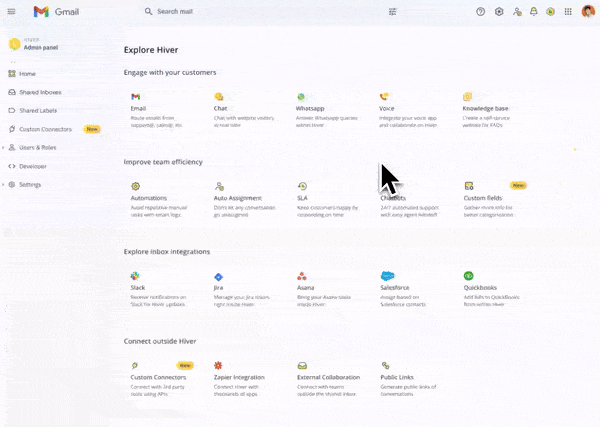Open the Gmail main menu hamburger

point(12,11)
